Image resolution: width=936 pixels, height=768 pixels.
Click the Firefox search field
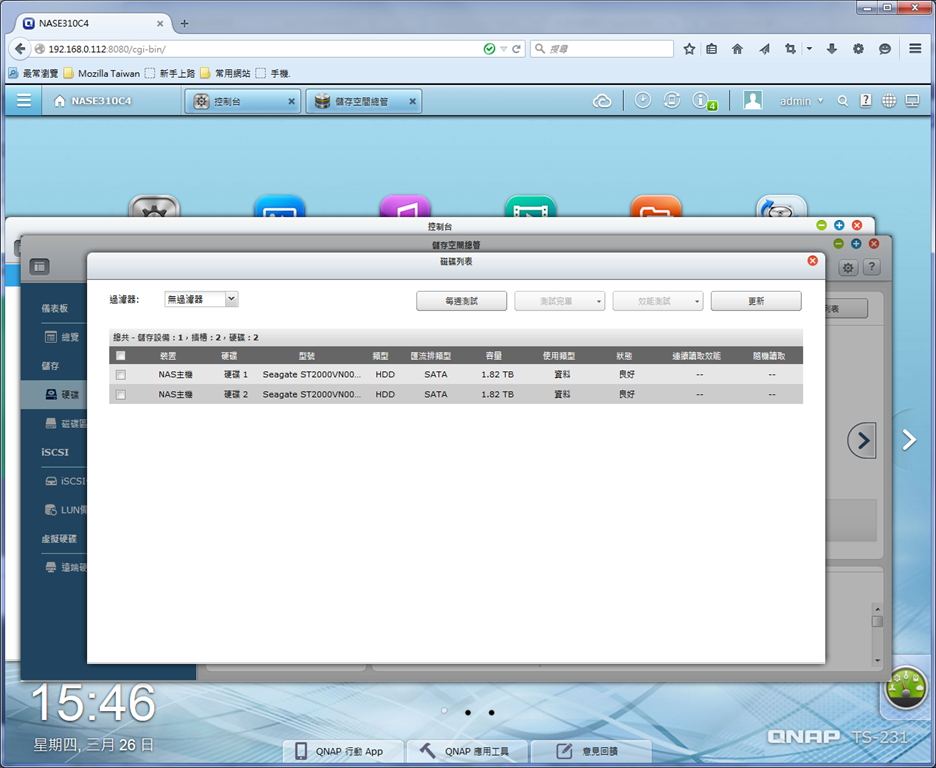click(x=602, y=49)
